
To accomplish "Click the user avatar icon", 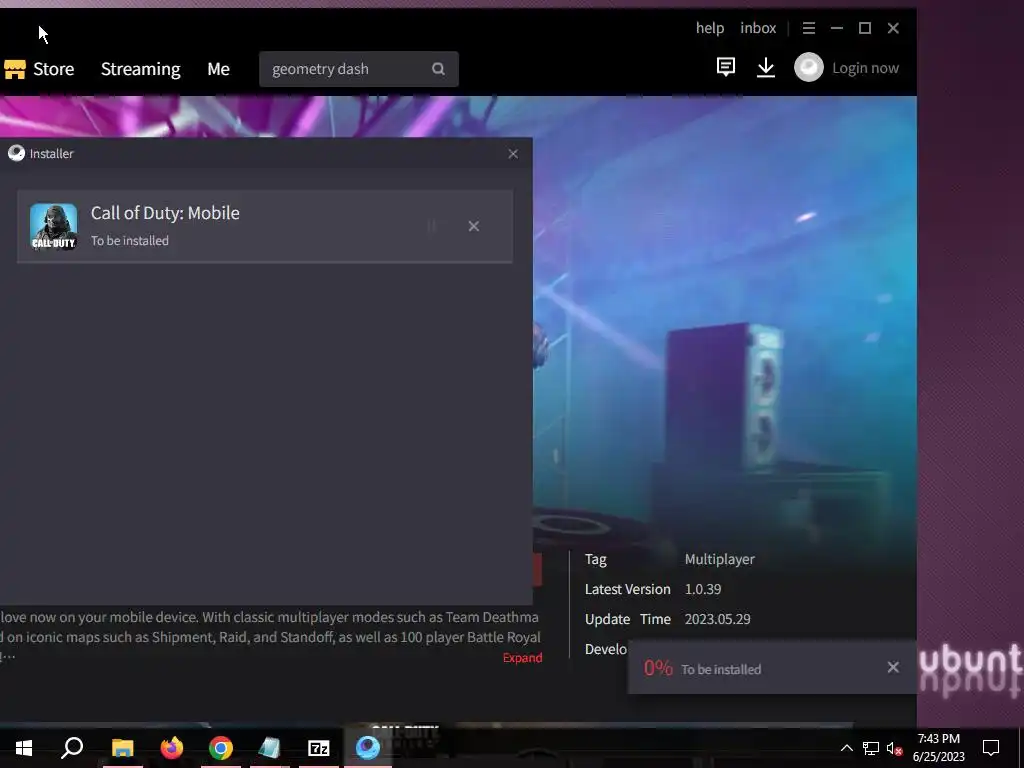I will click(808, 67).
